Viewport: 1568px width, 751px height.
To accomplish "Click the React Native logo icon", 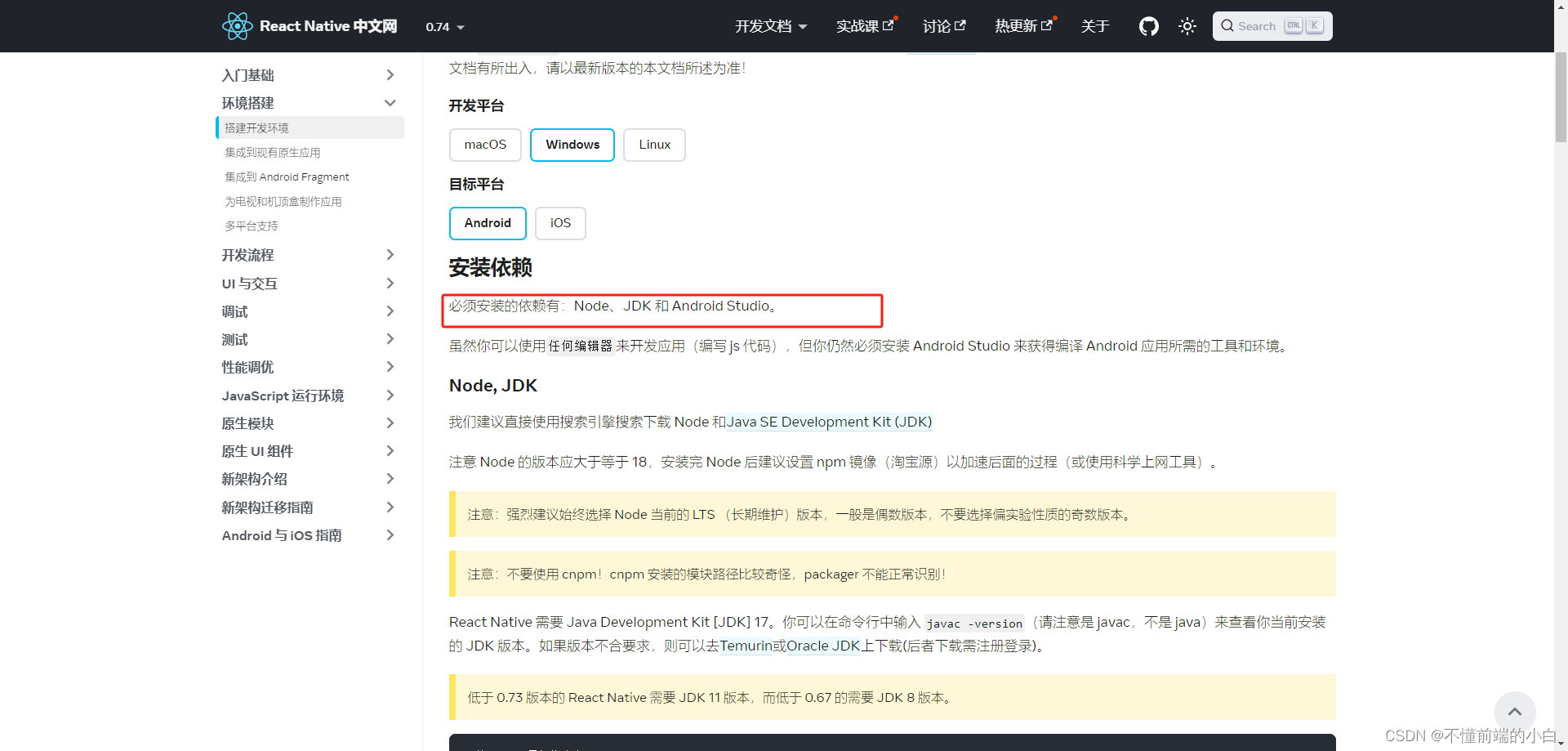I will pos(237,26).
